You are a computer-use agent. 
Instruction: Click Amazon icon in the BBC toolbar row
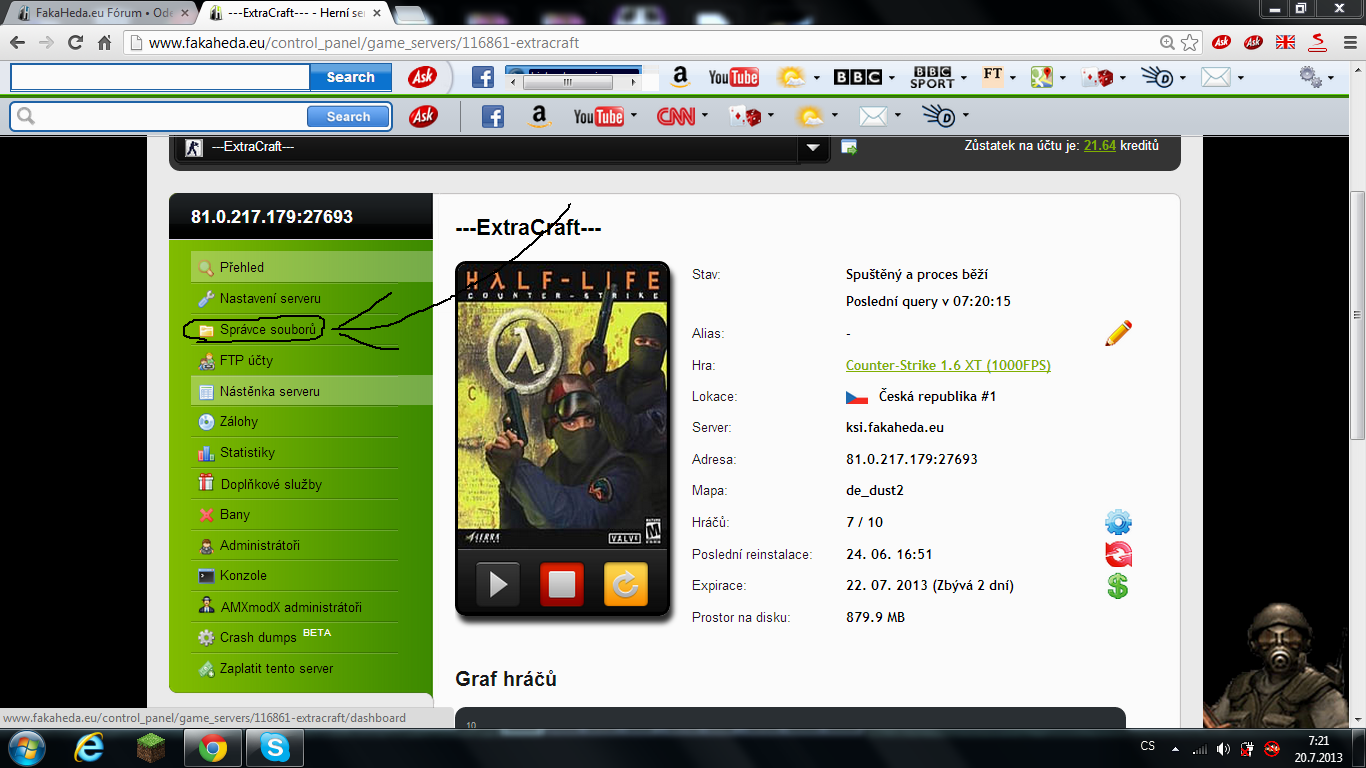point(681,77)
